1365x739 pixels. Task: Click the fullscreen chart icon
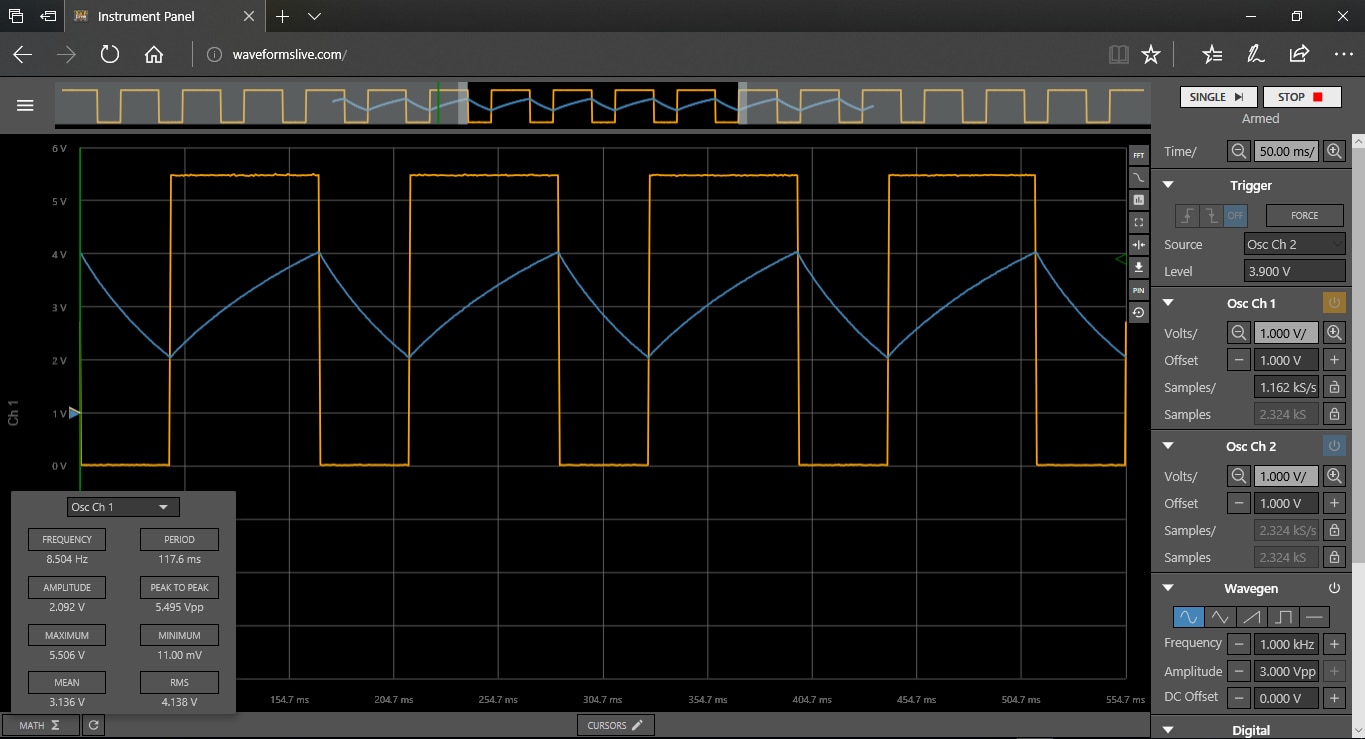[1139, 222]
